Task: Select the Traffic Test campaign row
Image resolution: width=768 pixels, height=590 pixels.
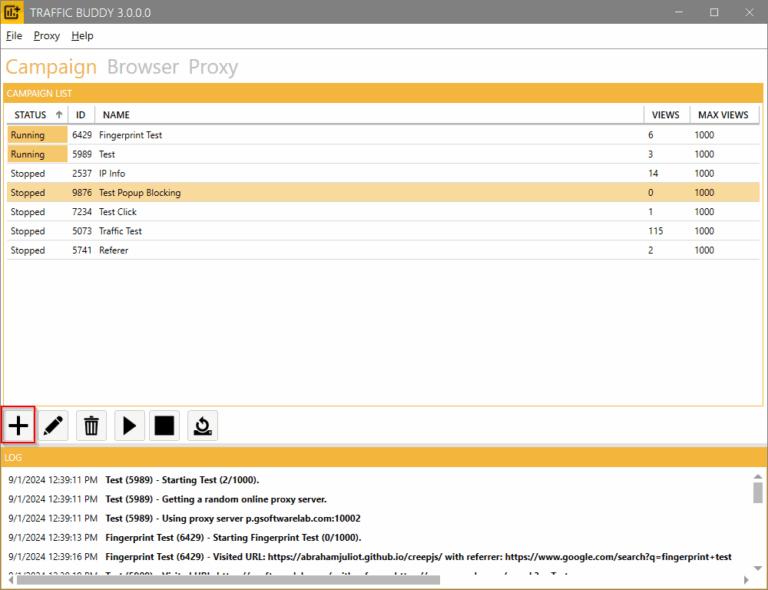Action: pyautogui.click(x=120, y=231)
